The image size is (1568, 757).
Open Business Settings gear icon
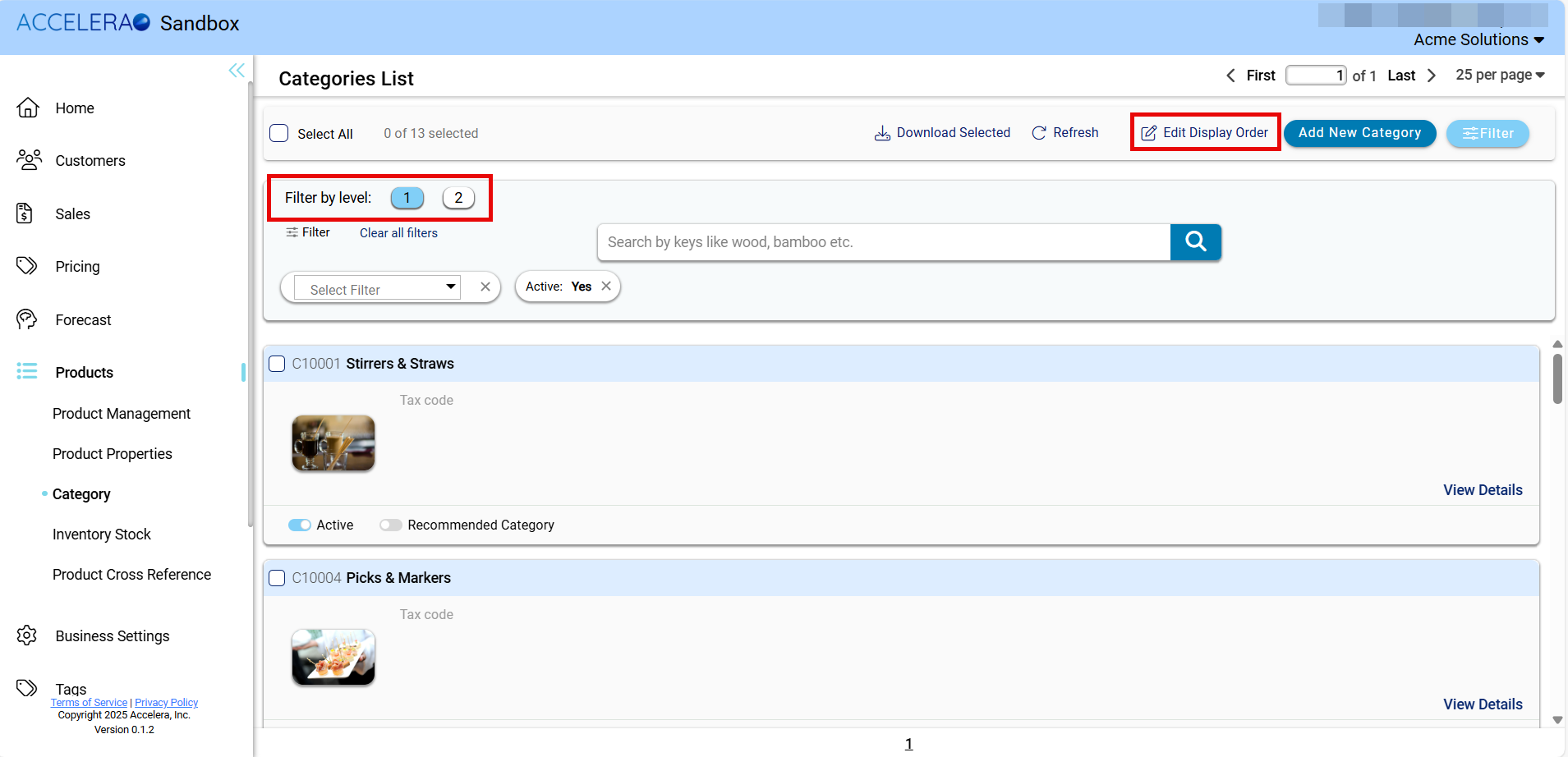coord(27,635)
